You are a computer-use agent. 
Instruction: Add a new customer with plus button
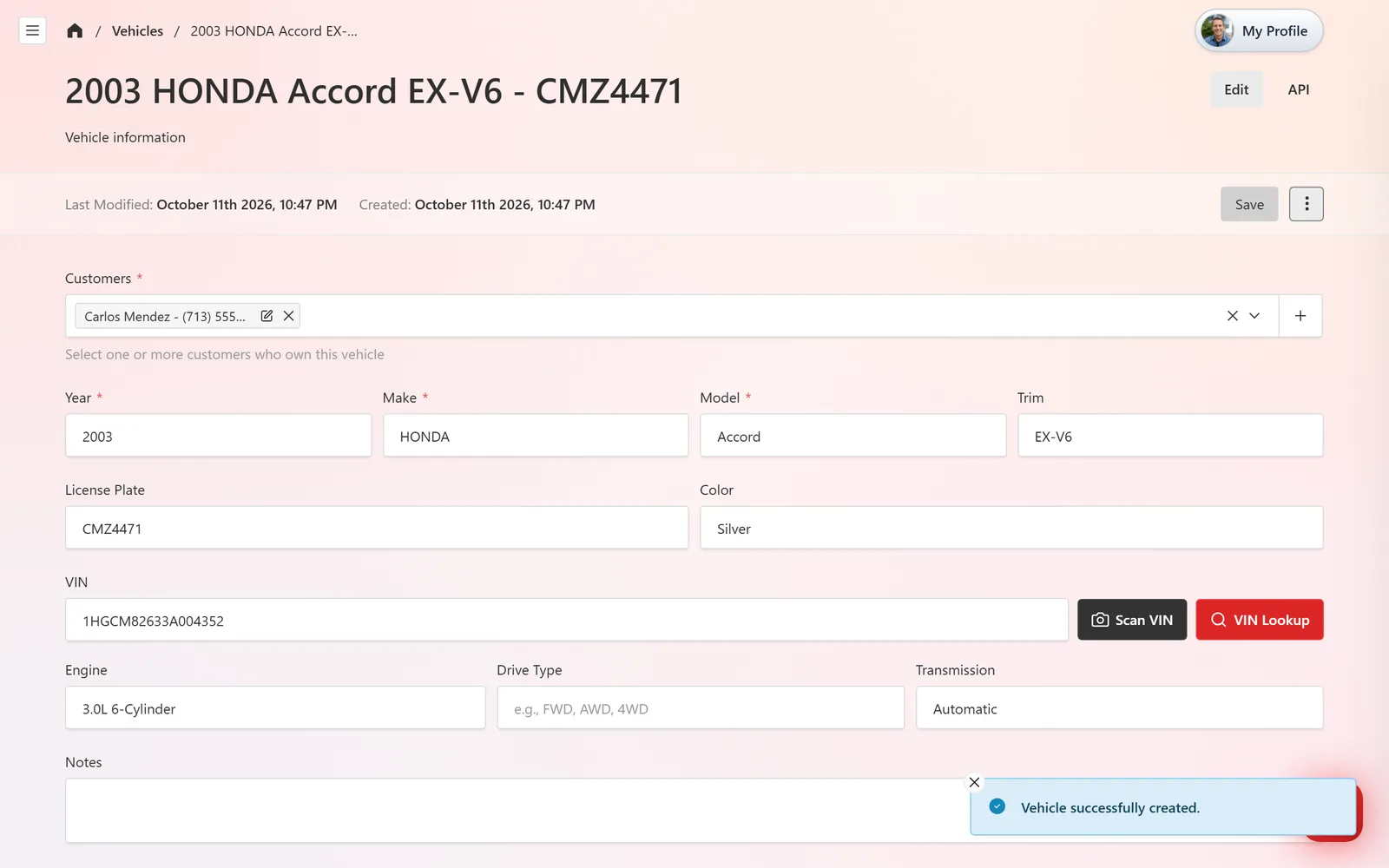1300,316
